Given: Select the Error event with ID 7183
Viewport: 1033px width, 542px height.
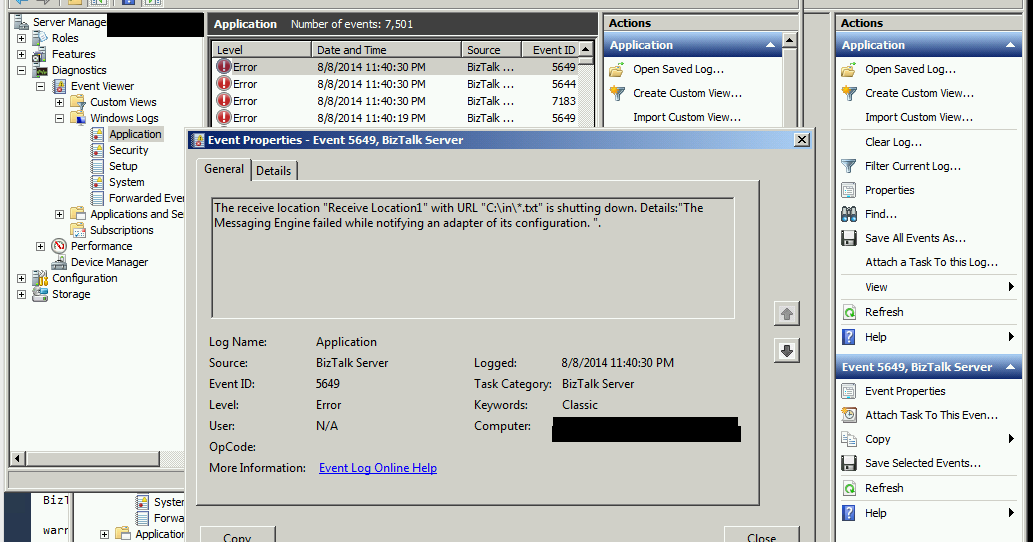Looking at the screenshot, I should point(397,101).
